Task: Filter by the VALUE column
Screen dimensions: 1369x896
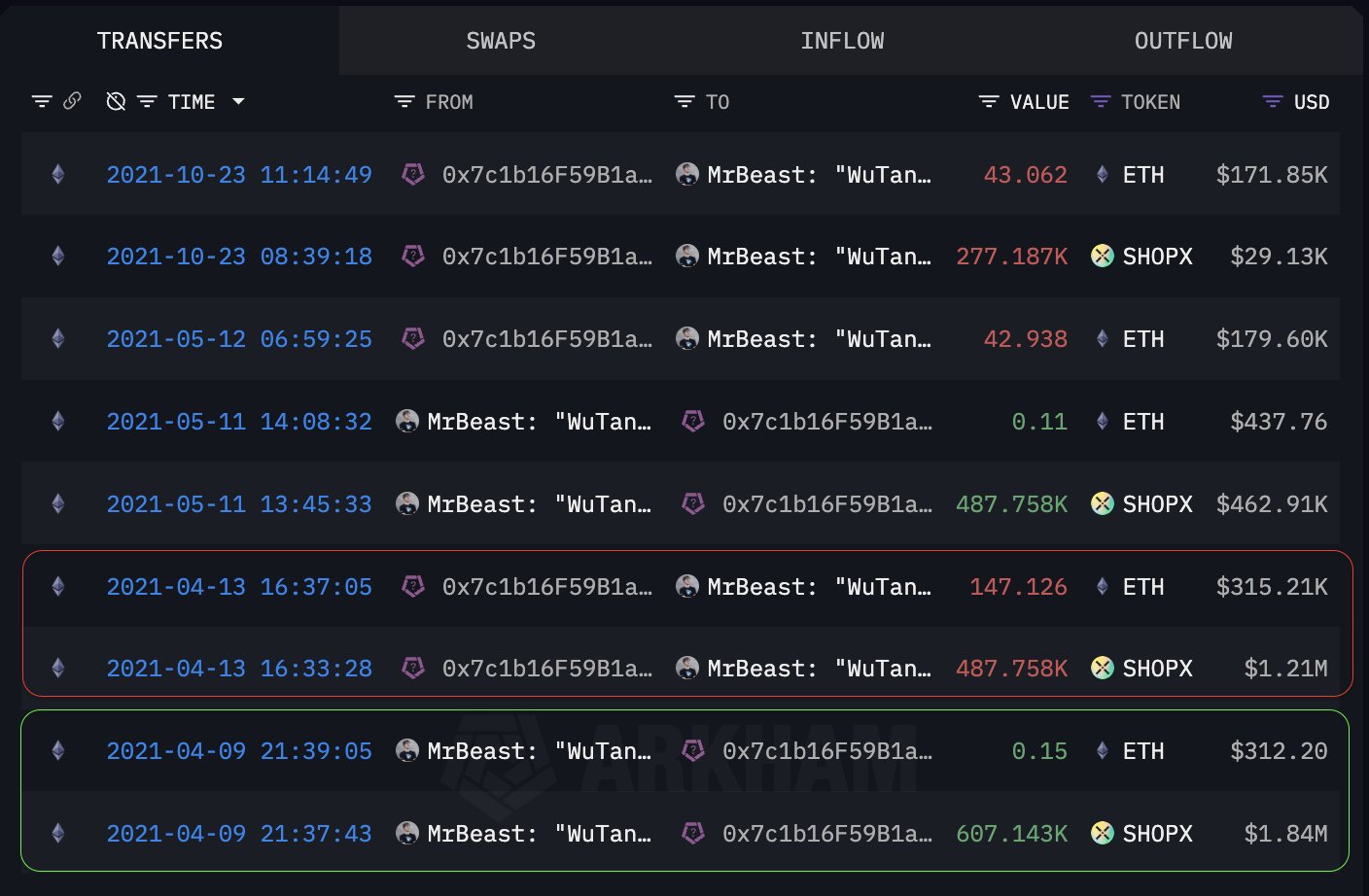Action: 989,101
